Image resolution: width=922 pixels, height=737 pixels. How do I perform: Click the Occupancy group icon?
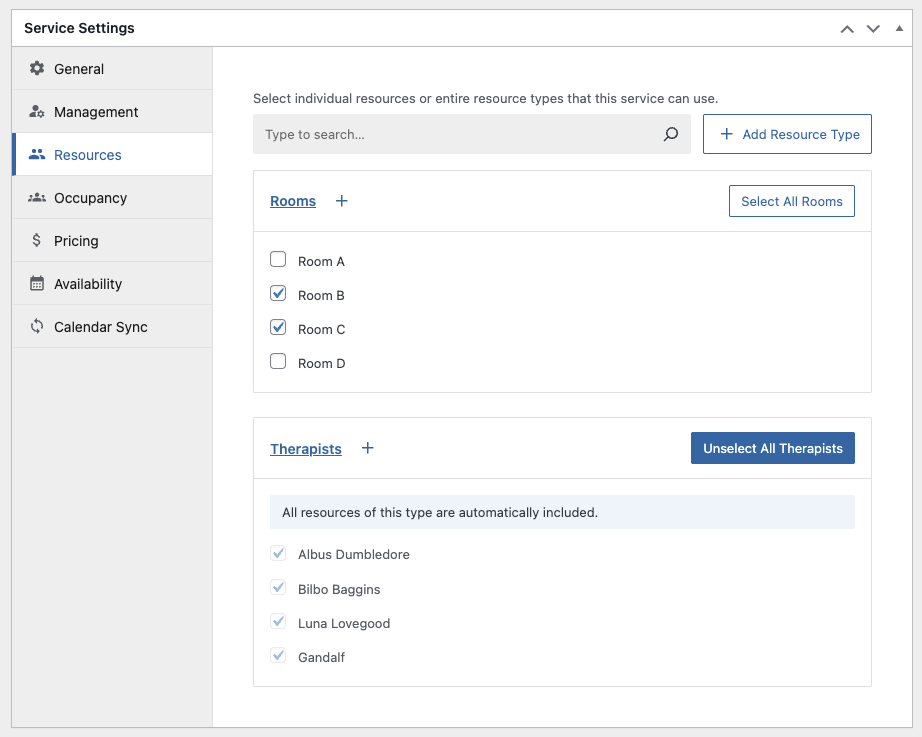37,198
